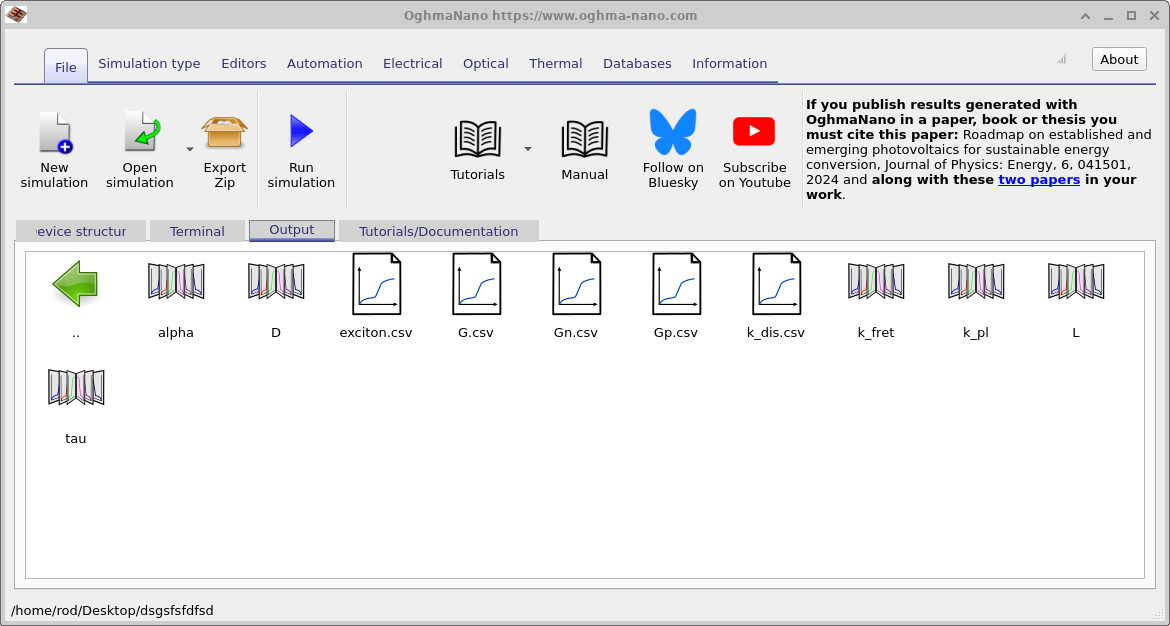The width and height of the screenshot is (1170, 626).
Task: Expand the Open simulation dropdown arrow
Action: click(188, 148)
